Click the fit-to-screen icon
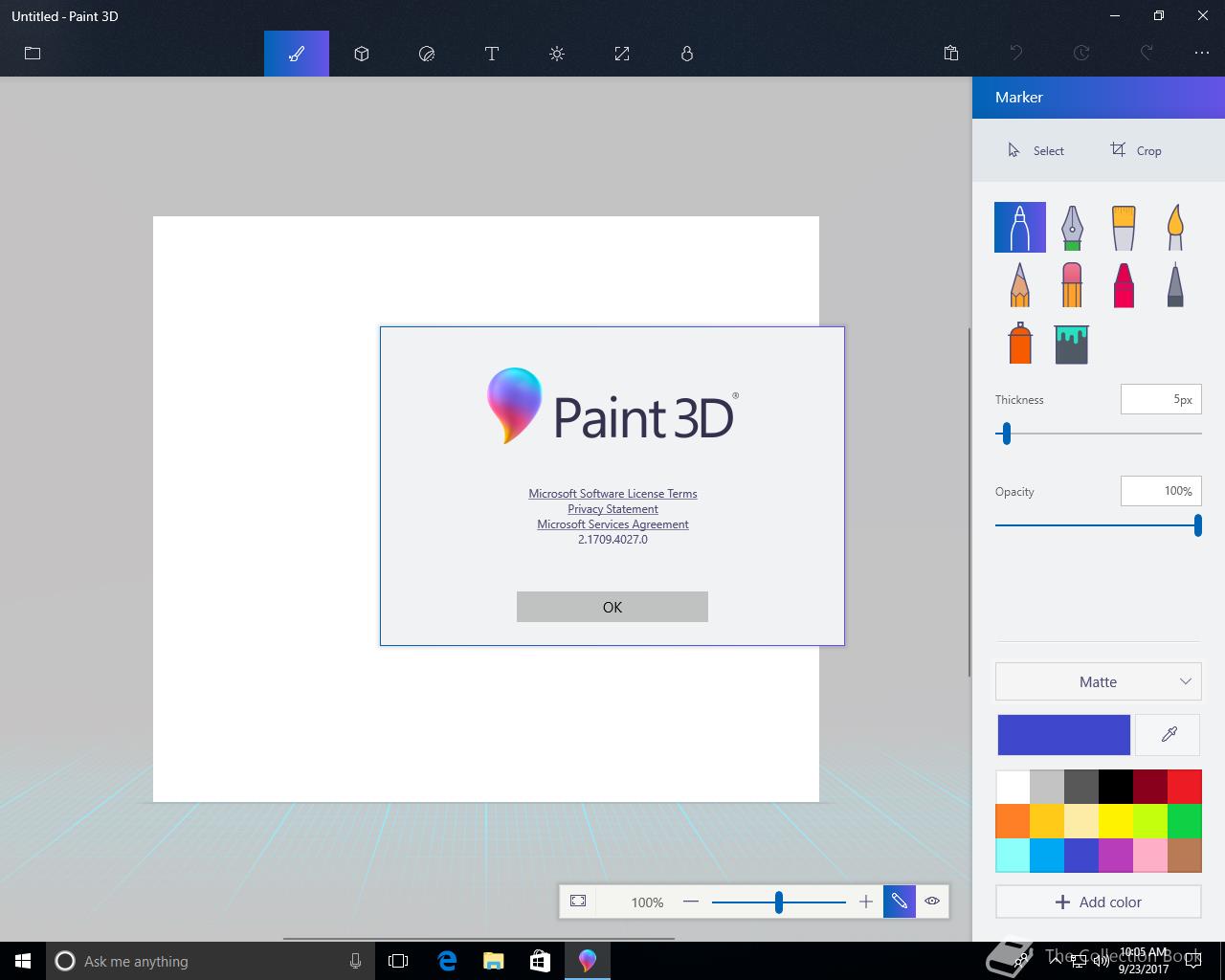 pyautogui.click(x=578, y=902)
